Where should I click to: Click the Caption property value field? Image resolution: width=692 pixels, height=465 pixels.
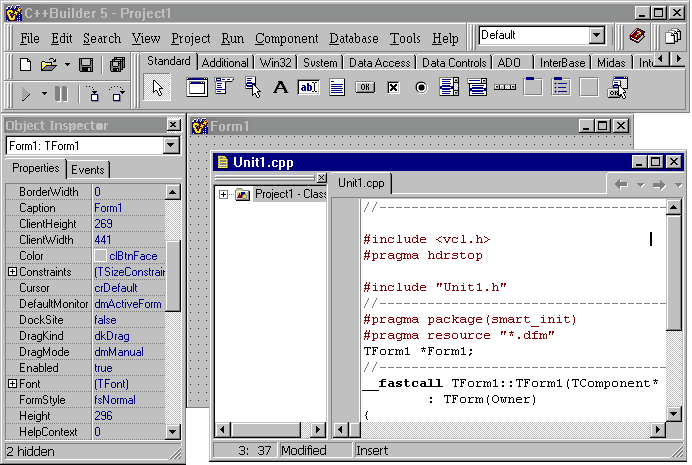point(128,208)
